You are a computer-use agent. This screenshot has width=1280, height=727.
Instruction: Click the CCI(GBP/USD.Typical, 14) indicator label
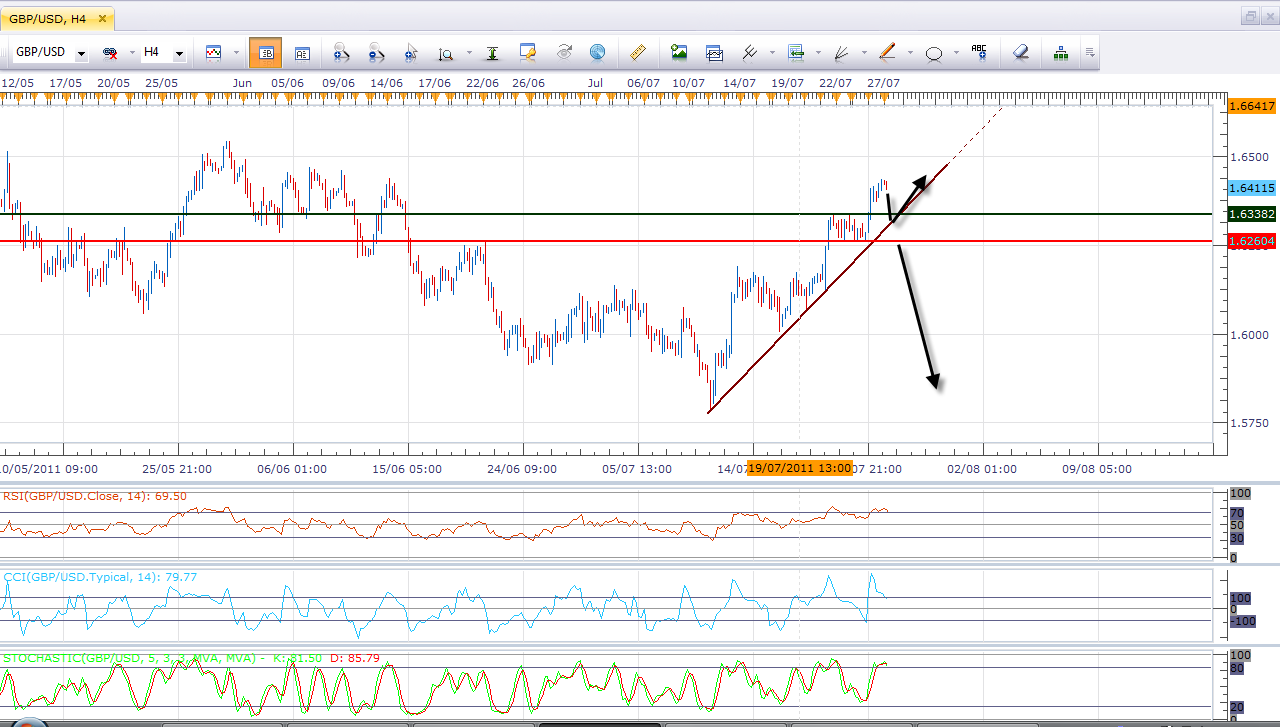[100, 577]
